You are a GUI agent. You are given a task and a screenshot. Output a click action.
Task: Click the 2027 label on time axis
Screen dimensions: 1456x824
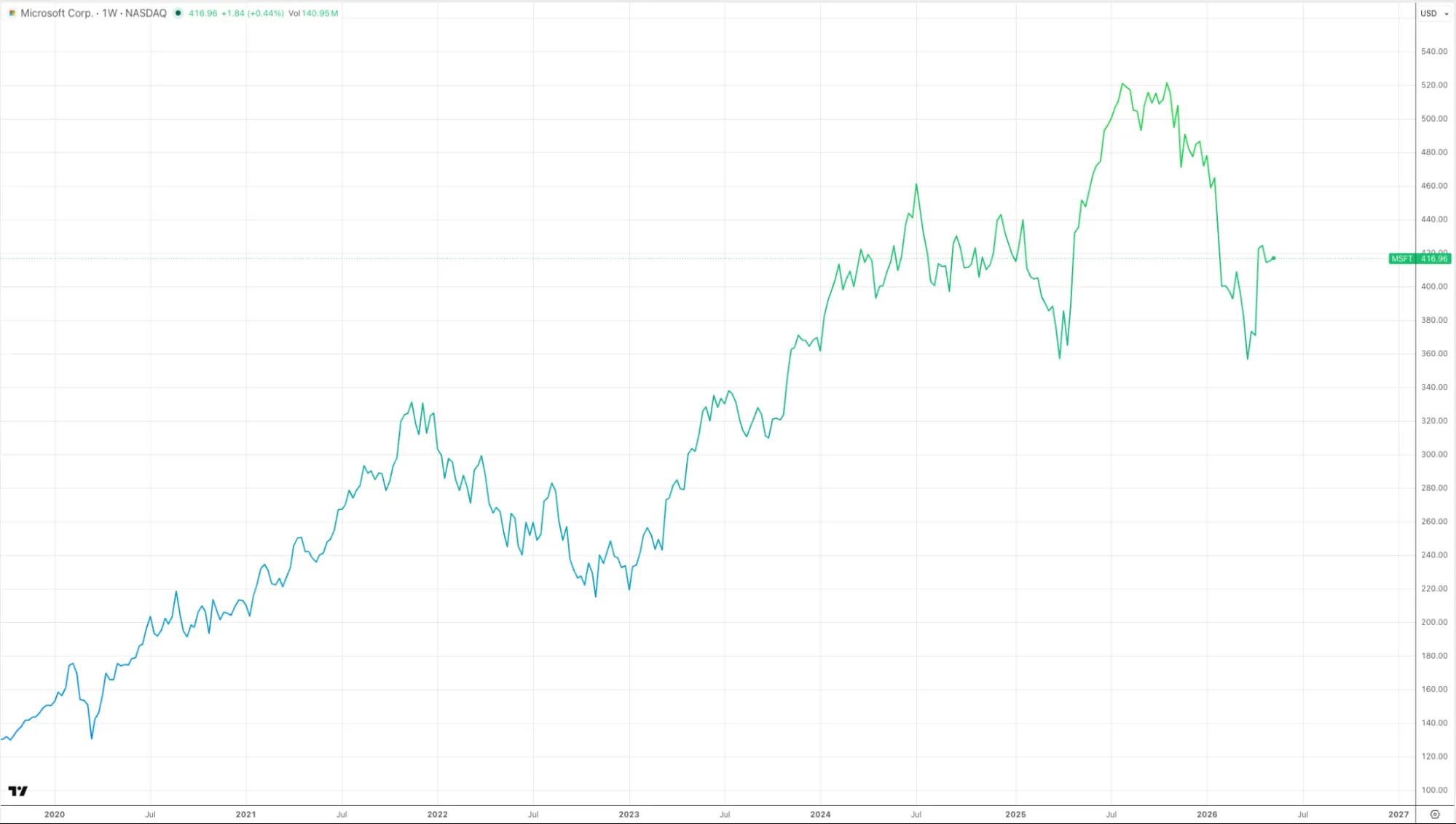point(1398,815)
